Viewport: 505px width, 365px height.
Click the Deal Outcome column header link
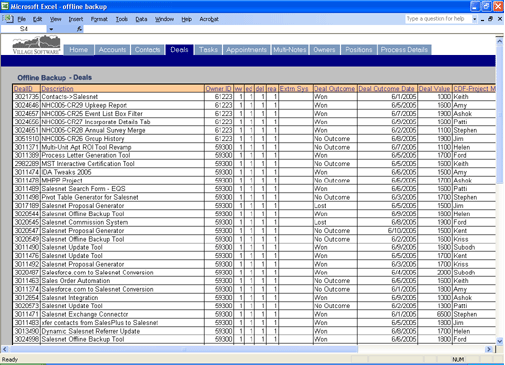(x=335, y=89)
